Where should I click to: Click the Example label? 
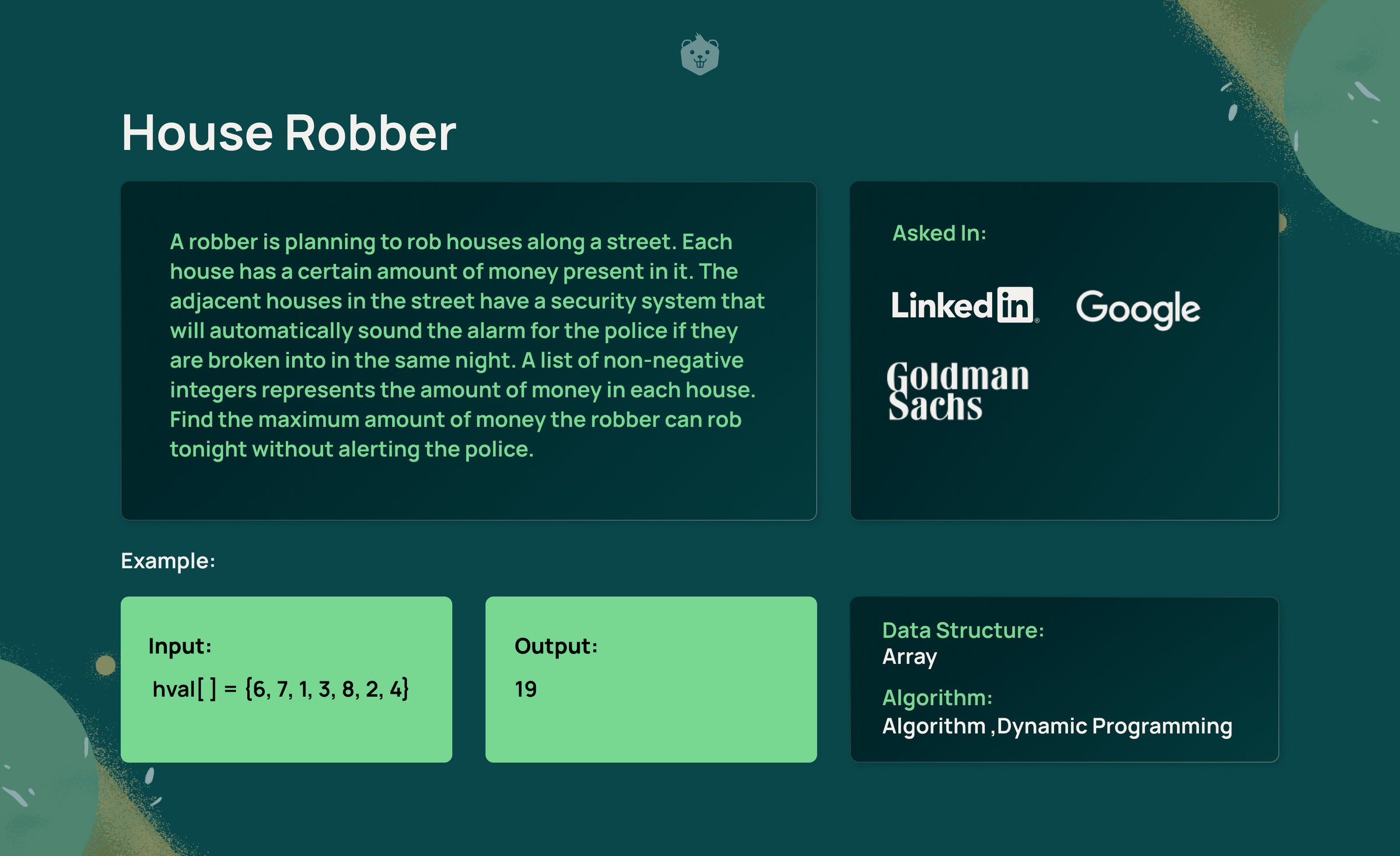pos(168,561)
